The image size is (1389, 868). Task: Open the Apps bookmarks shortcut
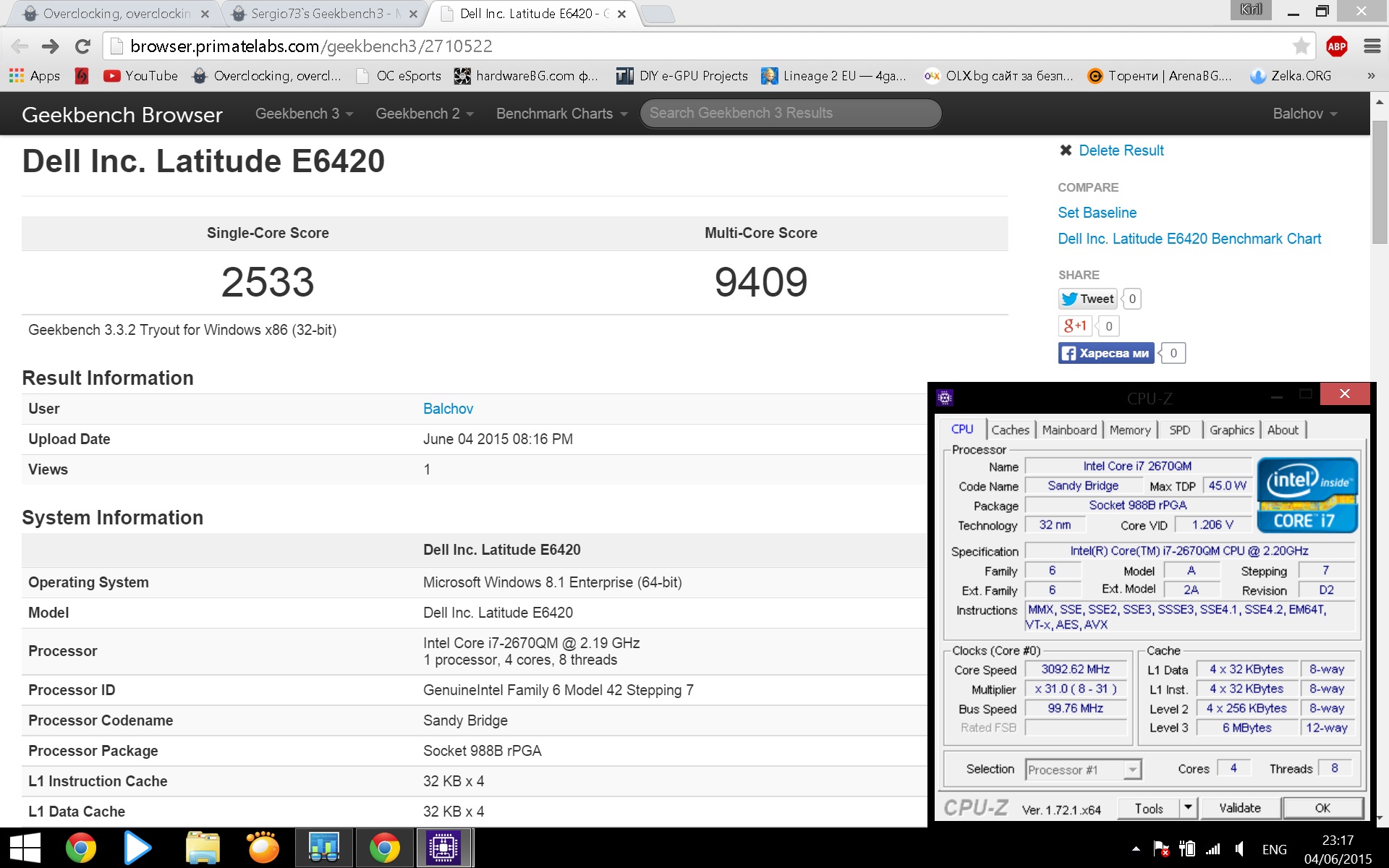(x=35, y=76)
